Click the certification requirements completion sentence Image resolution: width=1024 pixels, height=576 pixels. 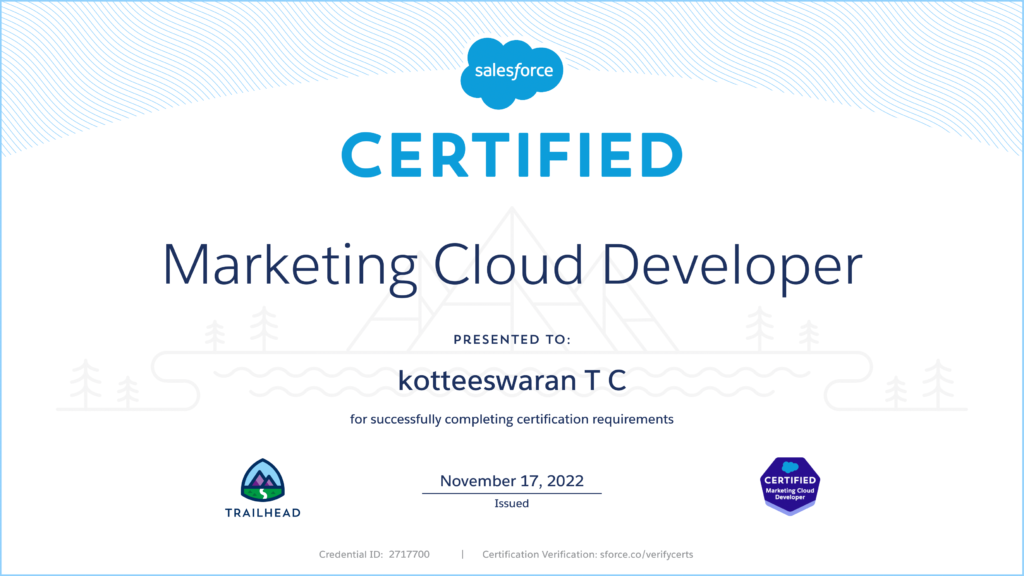coord(512,419)
